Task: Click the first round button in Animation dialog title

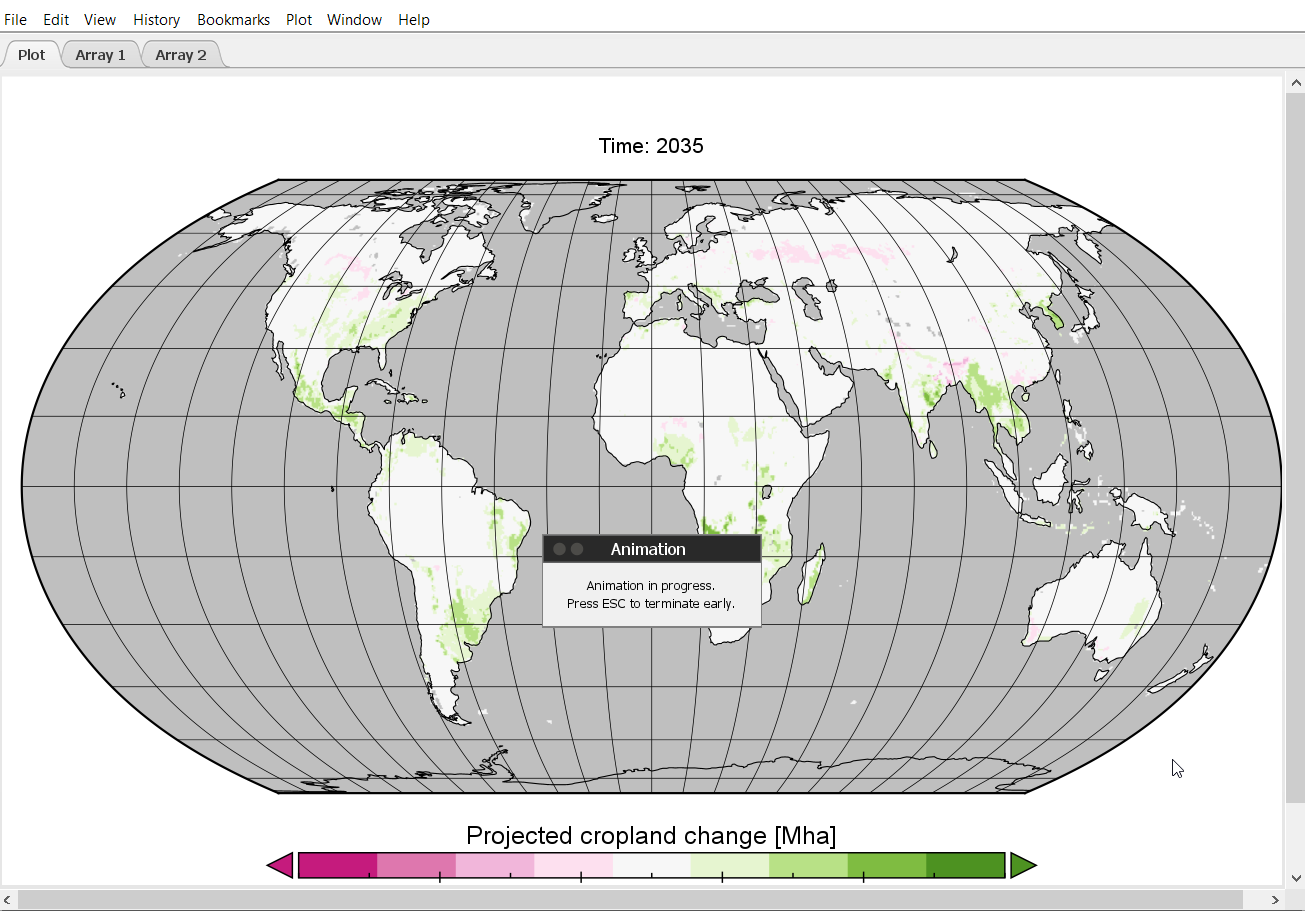Action: [x=560, y=549]
